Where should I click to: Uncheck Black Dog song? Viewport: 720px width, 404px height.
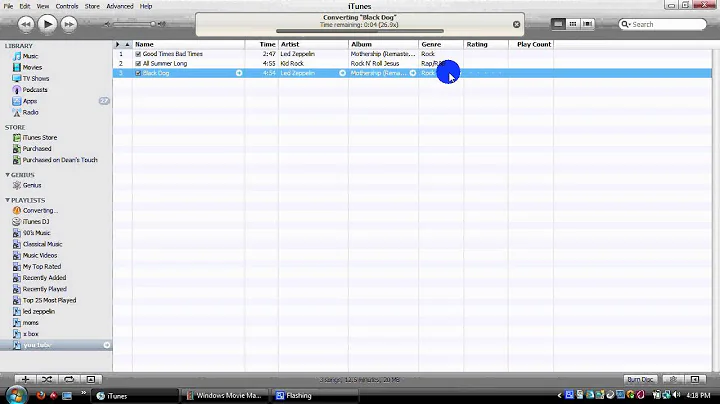pyautogui.click(x=138, y=73)
